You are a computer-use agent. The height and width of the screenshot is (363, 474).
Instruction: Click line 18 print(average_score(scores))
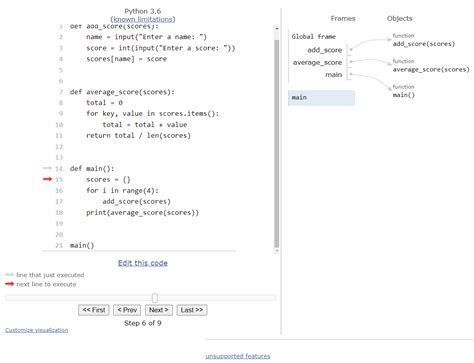point(142,213)
